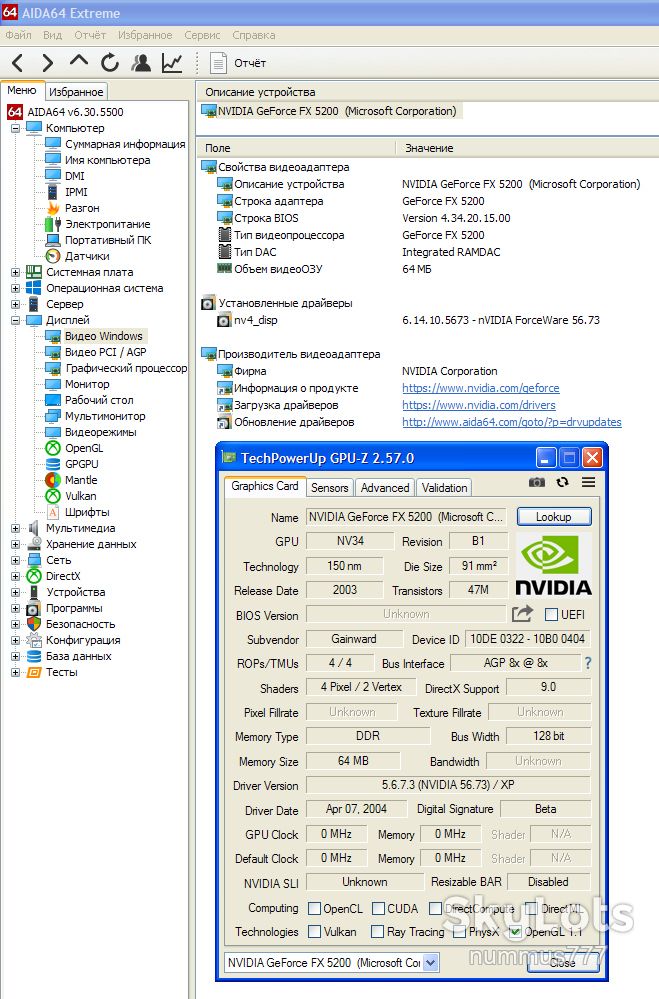Expand the Мультимедиа node
The height and width of the screenshot is (999, 659).
pos(15,528)
